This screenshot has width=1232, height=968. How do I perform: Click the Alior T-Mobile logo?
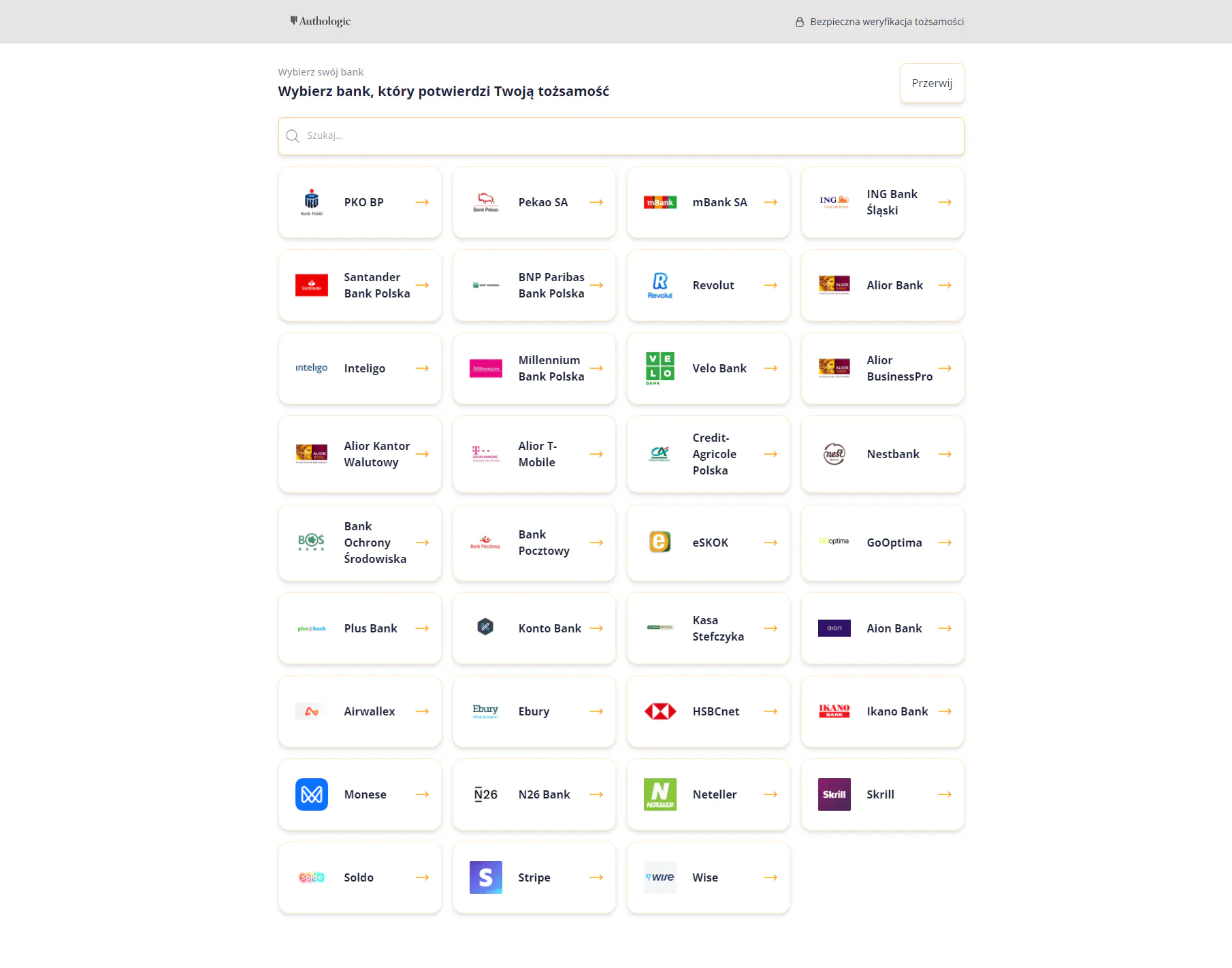coord(486,454)
